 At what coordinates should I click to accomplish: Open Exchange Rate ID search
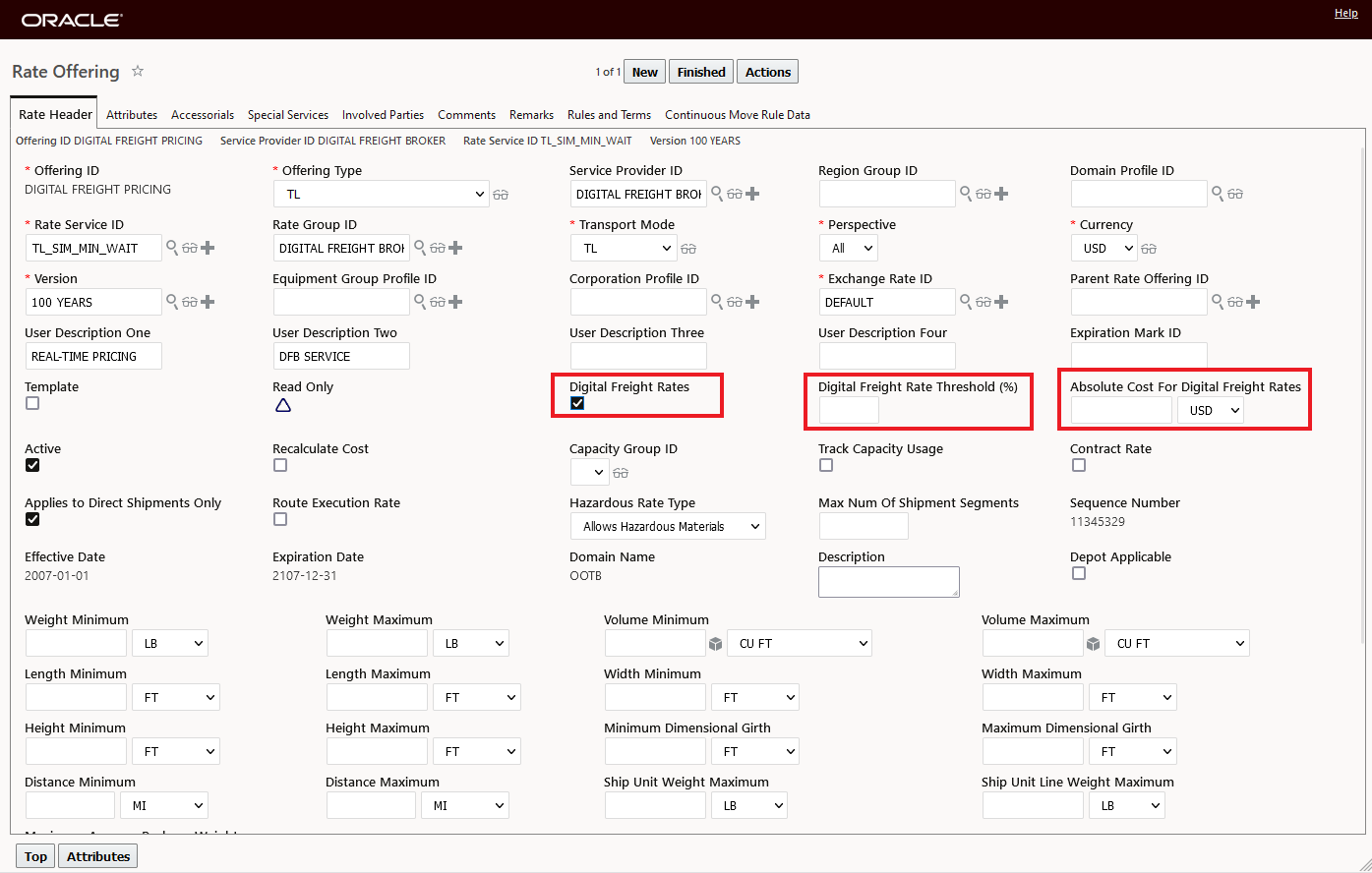[966, 302]
